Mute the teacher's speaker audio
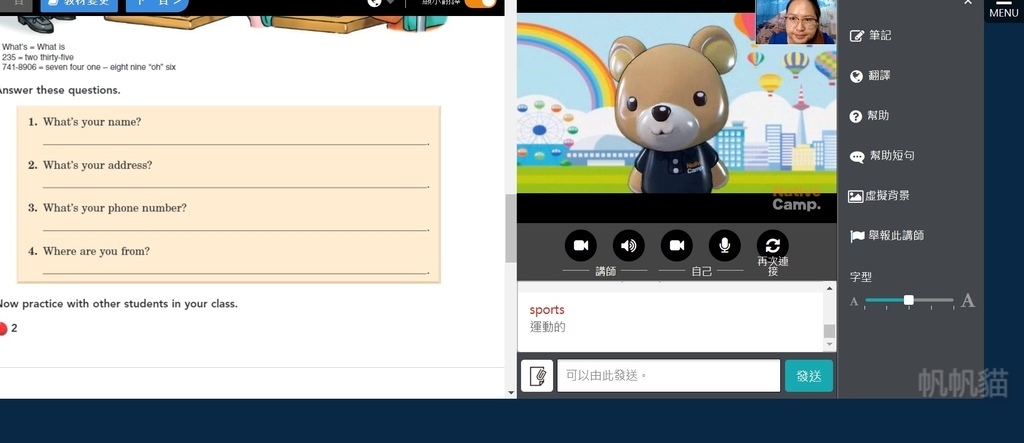This screenshot has height=443, width=1024. (x=628, y=246)
